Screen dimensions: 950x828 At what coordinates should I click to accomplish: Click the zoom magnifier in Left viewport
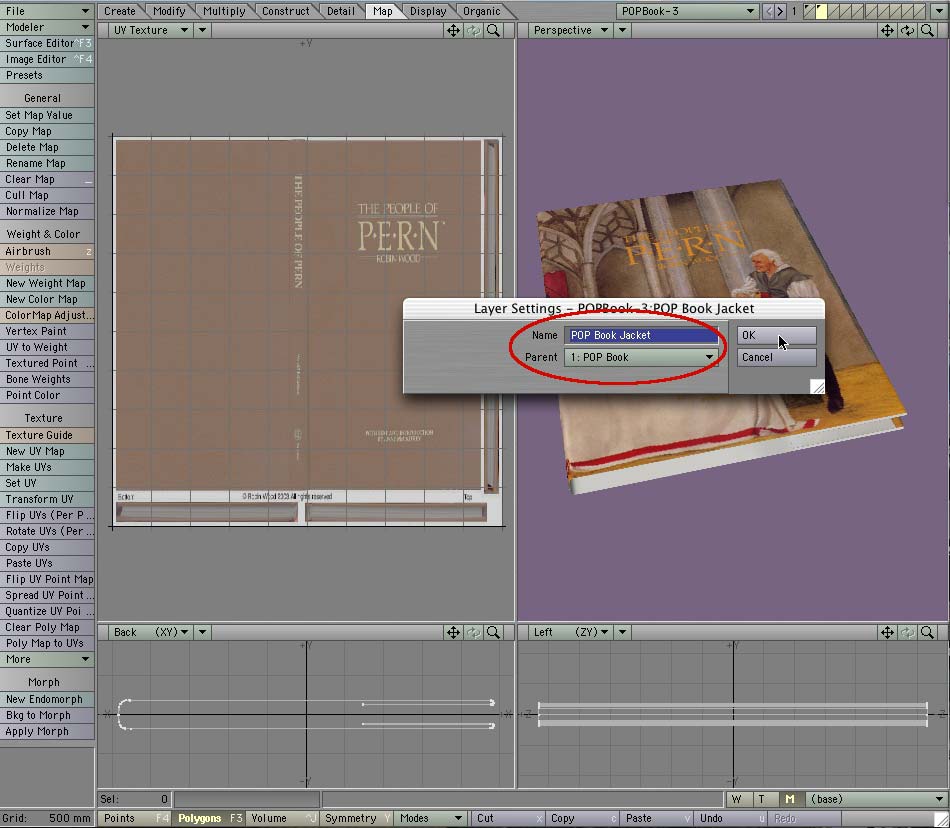pos(927,632)
